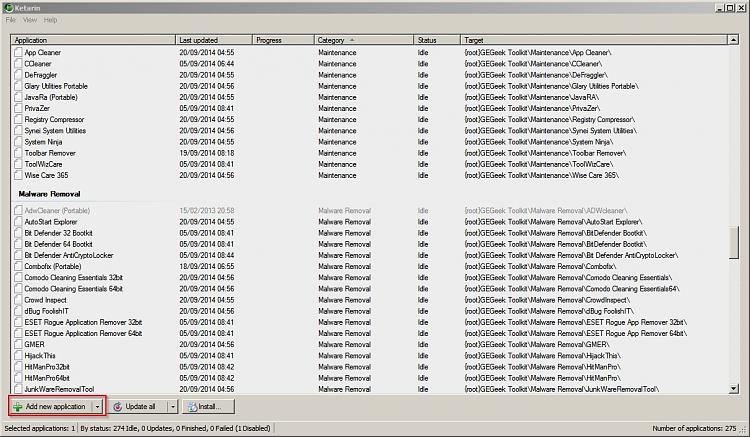Click the System Ninja row icon

click(18, 142)
